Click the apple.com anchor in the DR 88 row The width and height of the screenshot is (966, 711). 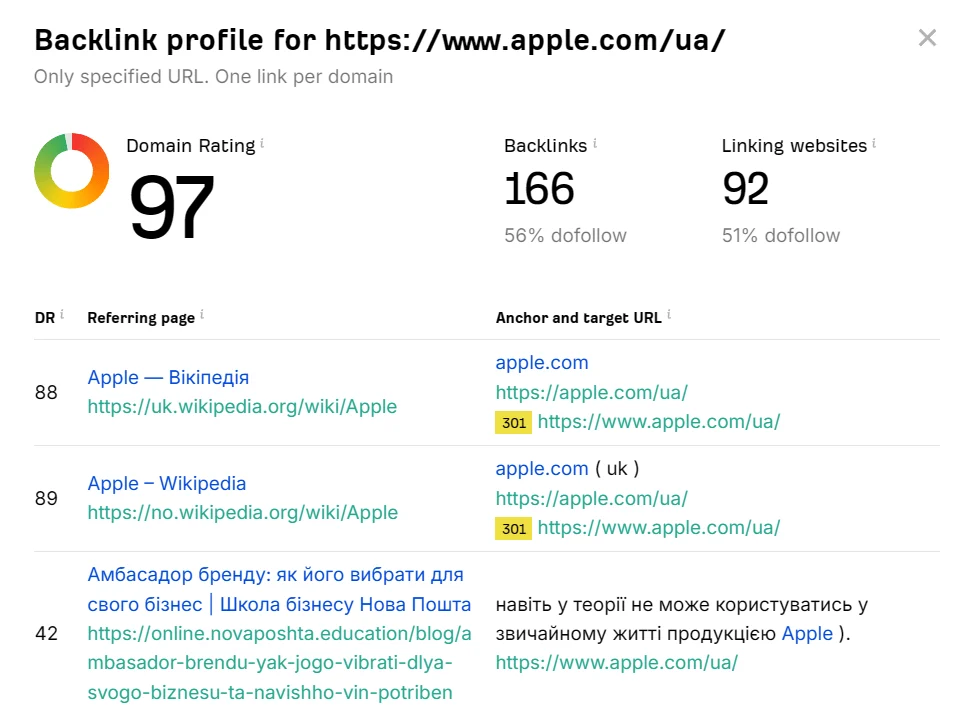coord(542,362)
